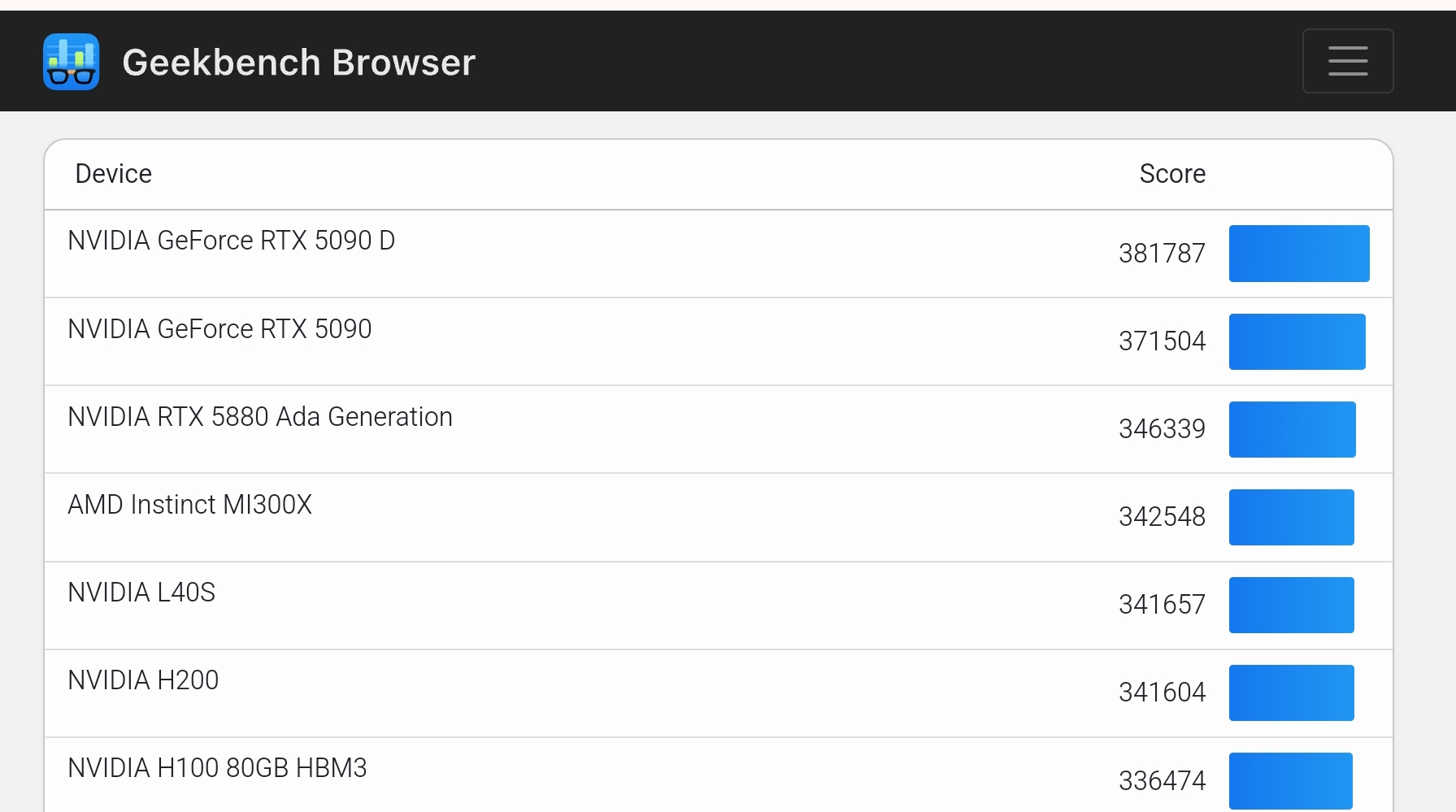The width and height of the screenshot is (1456, 812).
Task: Click the Geekbench glasses logo icon
Action: click(x=72, y=62)
